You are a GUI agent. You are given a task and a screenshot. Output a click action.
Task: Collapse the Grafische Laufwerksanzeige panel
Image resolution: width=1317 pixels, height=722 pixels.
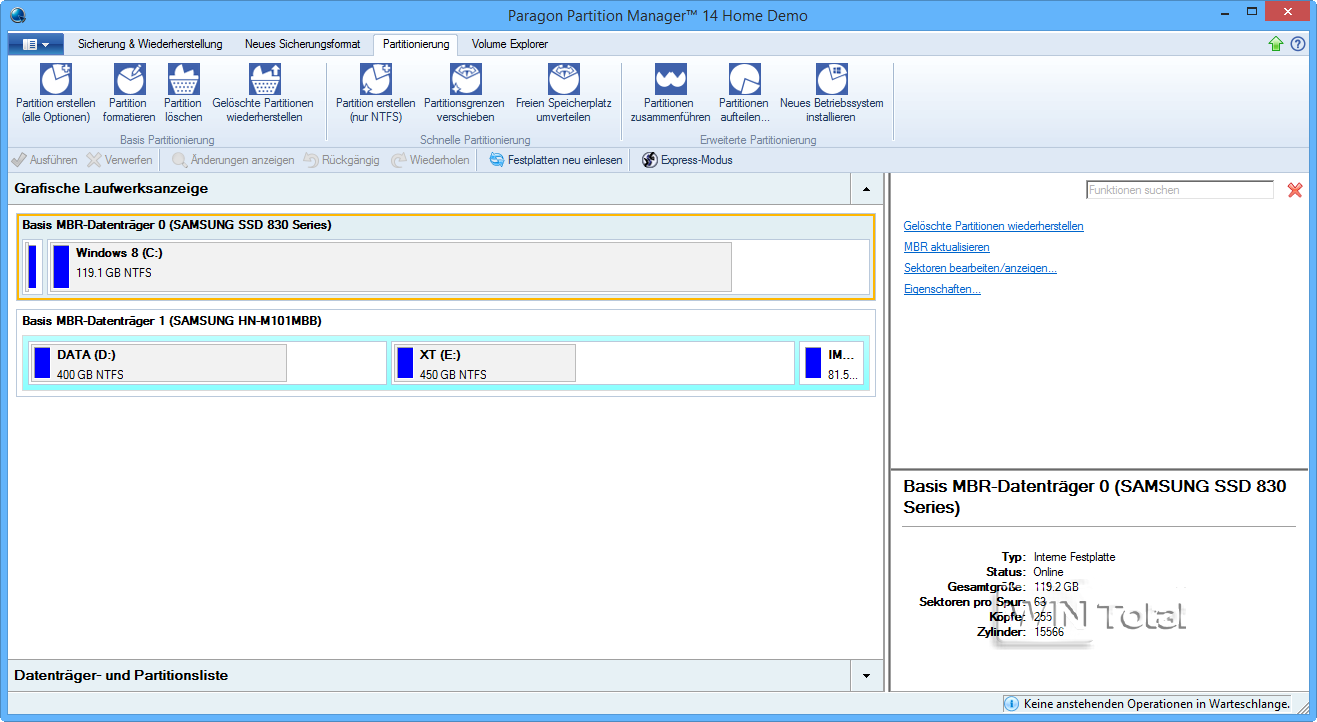tap(866, 188)
